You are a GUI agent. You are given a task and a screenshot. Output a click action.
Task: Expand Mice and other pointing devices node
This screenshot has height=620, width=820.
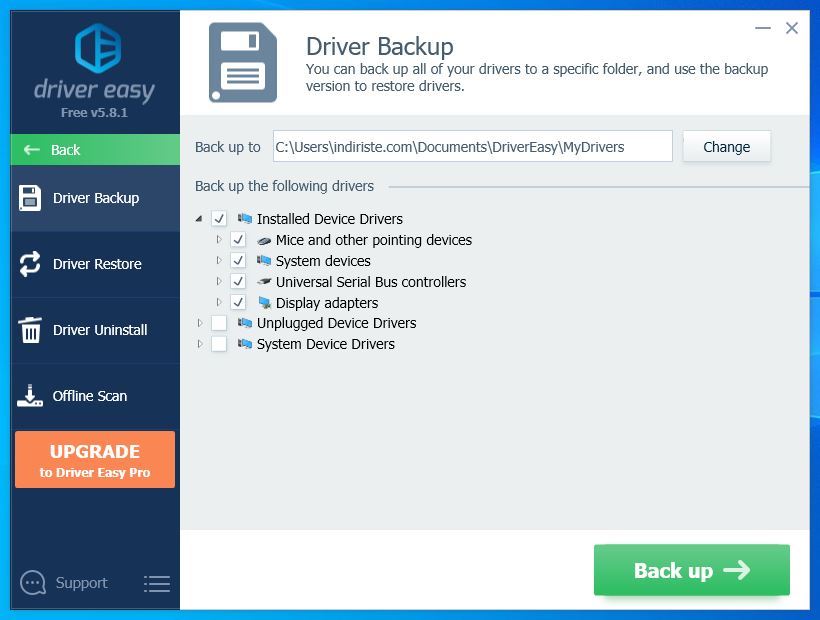(219, 239)
